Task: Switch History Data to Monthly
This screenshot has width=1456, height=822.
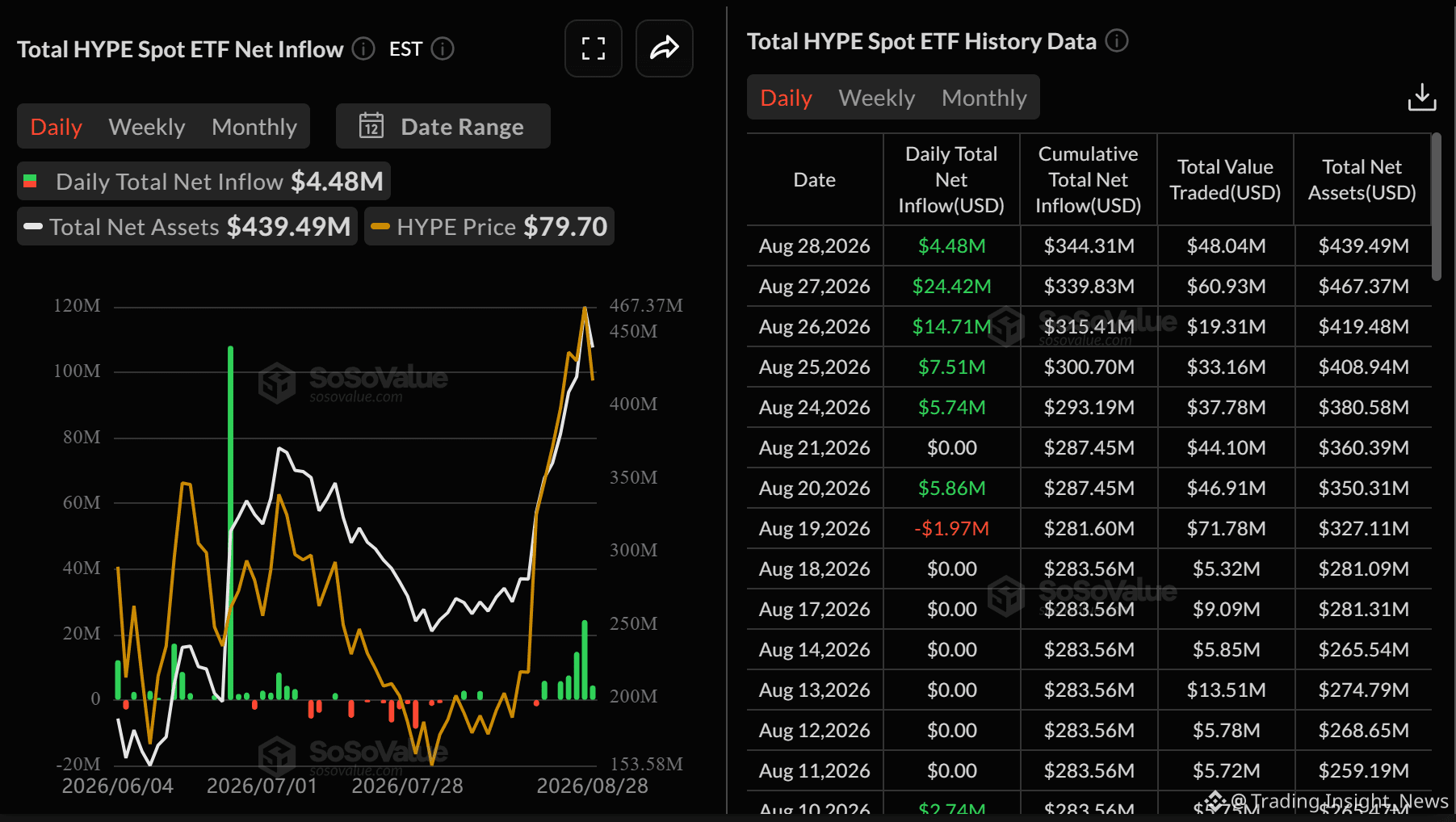Action: 984,98
